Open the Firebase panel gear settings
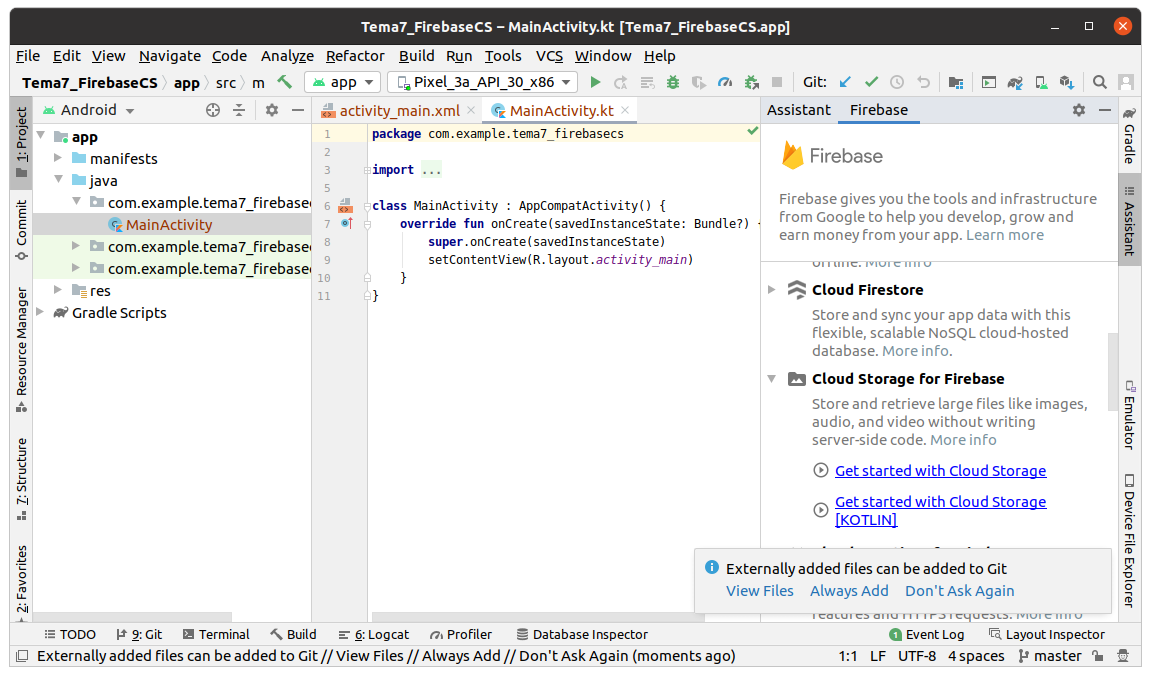 click(x=1078, y=110)
